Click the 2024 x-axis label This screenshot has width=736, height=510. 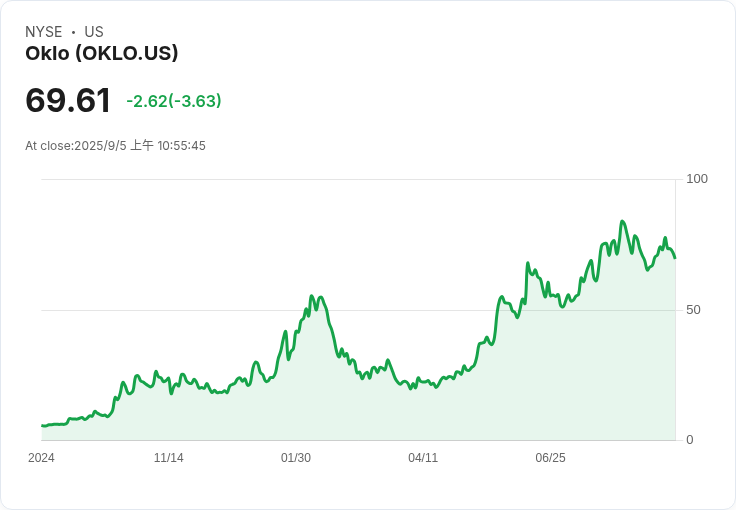41,458
